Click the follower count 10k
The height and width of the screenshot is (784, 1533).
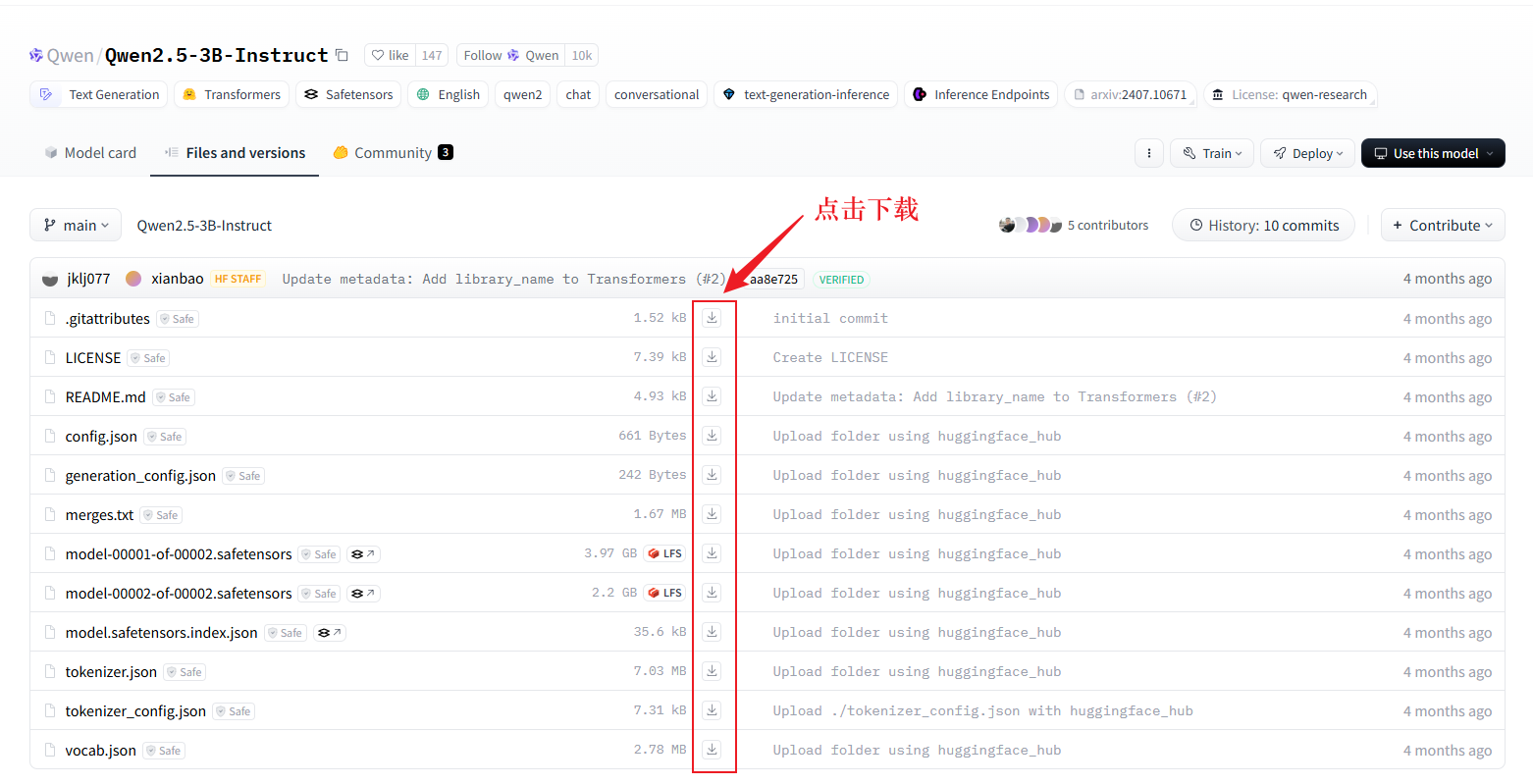pos(582,56)
